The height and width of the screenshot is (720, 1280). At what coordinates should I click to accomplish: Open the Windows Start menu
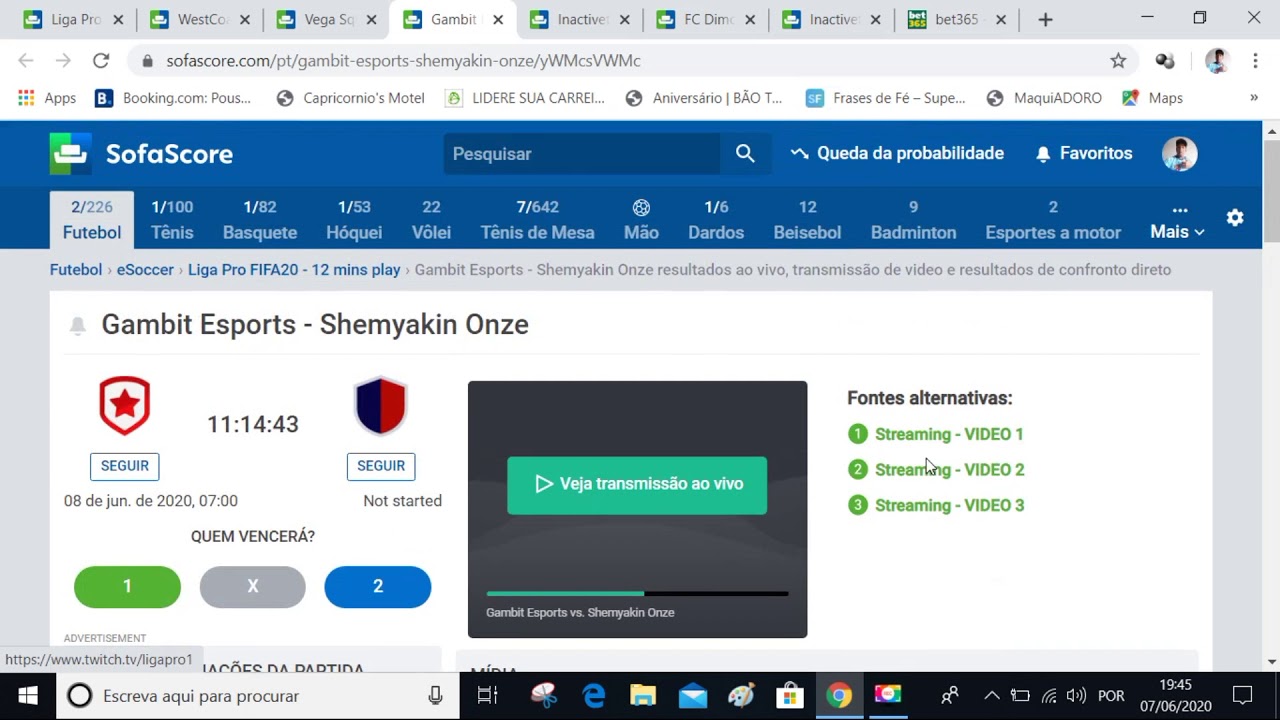pos(27,696)
